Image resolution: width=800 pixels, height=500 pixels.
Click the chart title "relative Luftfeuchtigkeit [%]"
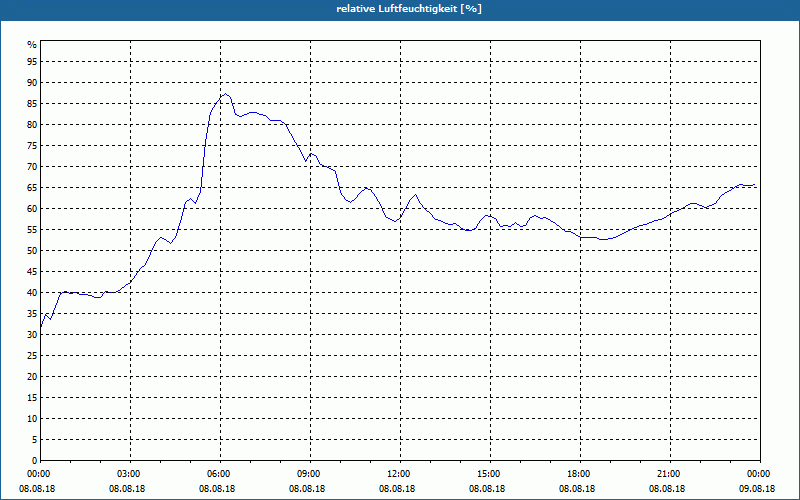point(409,9)
